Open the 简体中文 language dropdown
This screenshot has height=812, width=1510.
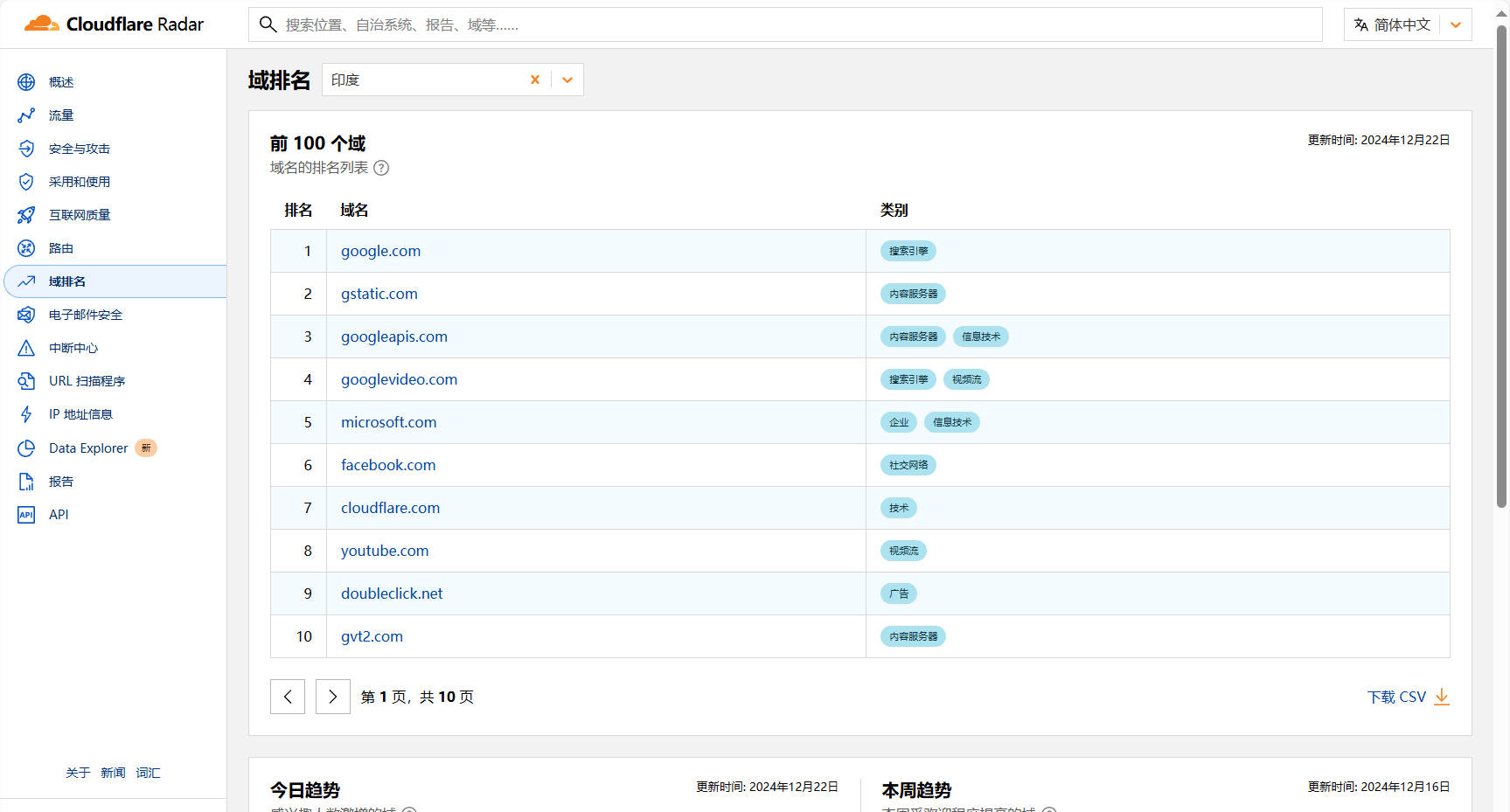pos(1408,24)
